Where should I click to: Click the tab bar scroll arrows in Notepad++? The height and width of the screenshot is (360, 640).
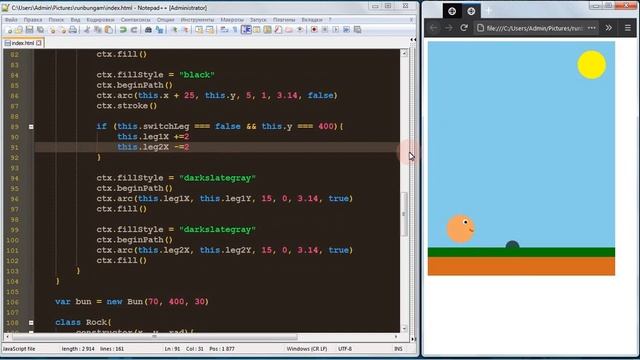click(413, 40)
